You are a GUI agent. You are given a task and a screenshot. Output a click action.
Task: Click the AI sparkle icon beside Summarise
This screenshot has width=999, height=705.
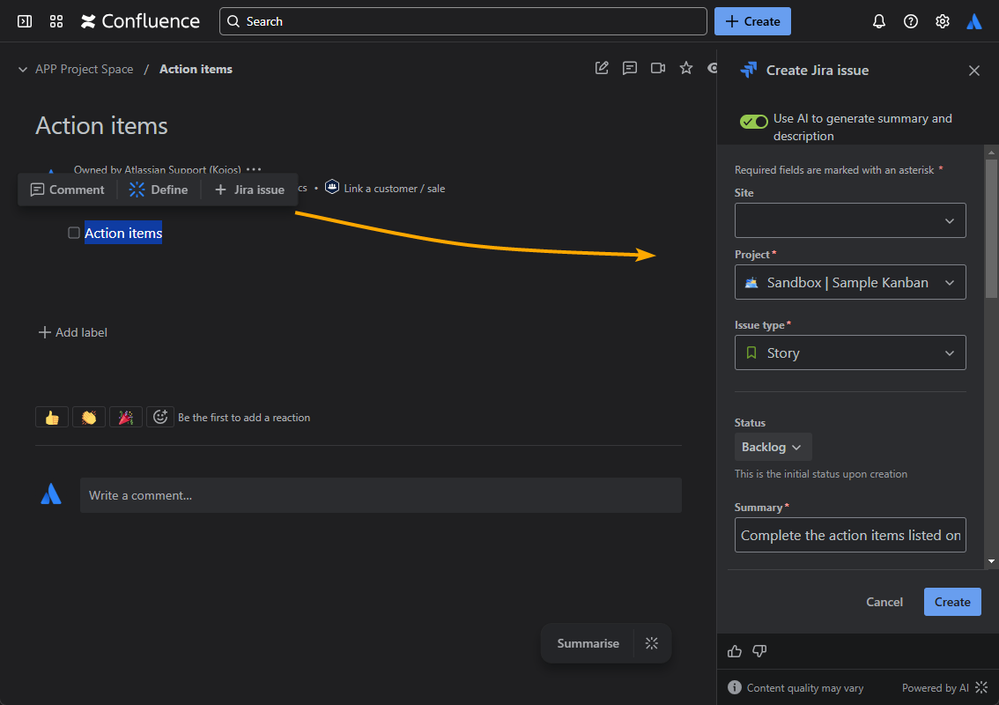[x=651, y=643]
